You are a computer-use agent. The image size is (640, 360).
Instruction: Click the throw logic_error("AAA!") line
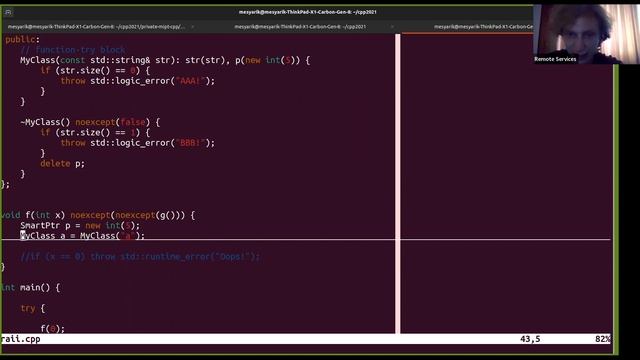[x=138, y=81]
